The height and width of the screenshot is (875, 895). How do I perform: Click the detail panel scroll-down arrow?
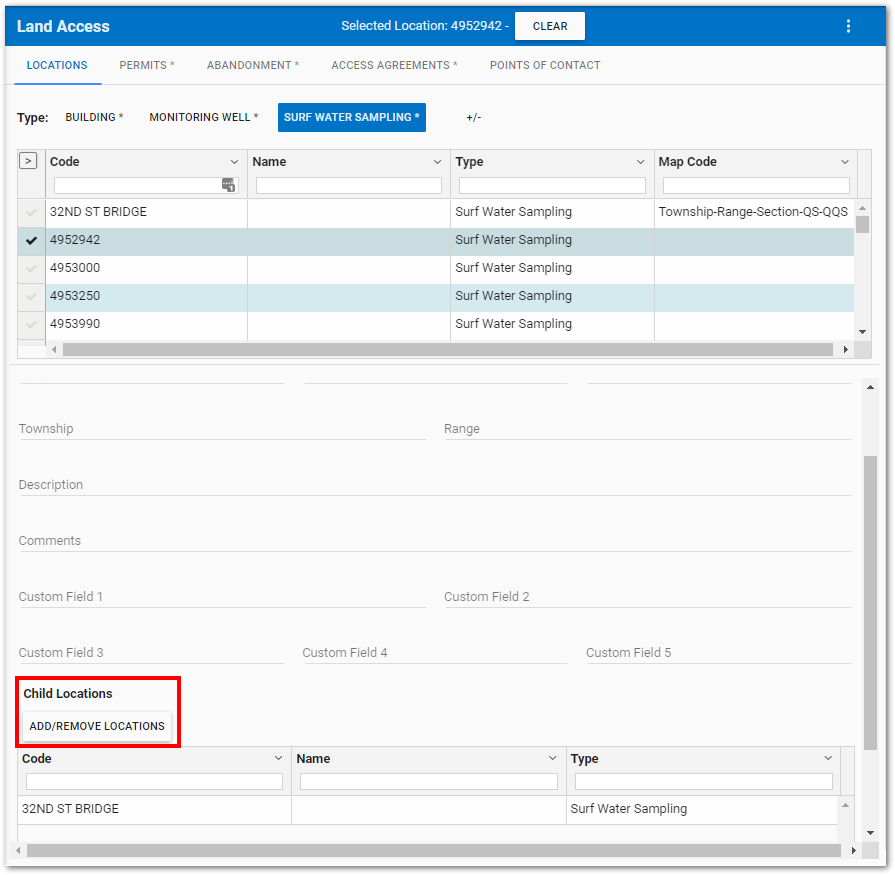tap(869, 831)
